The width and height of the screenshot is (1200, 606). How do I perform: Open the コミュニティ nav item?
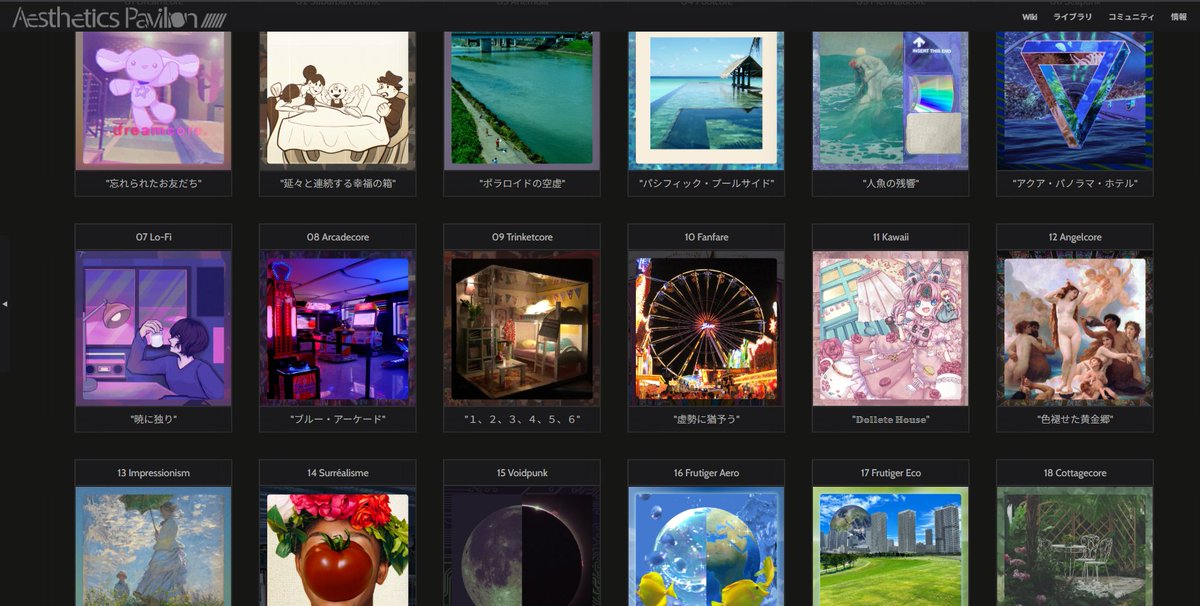[x=1132, y=17]
